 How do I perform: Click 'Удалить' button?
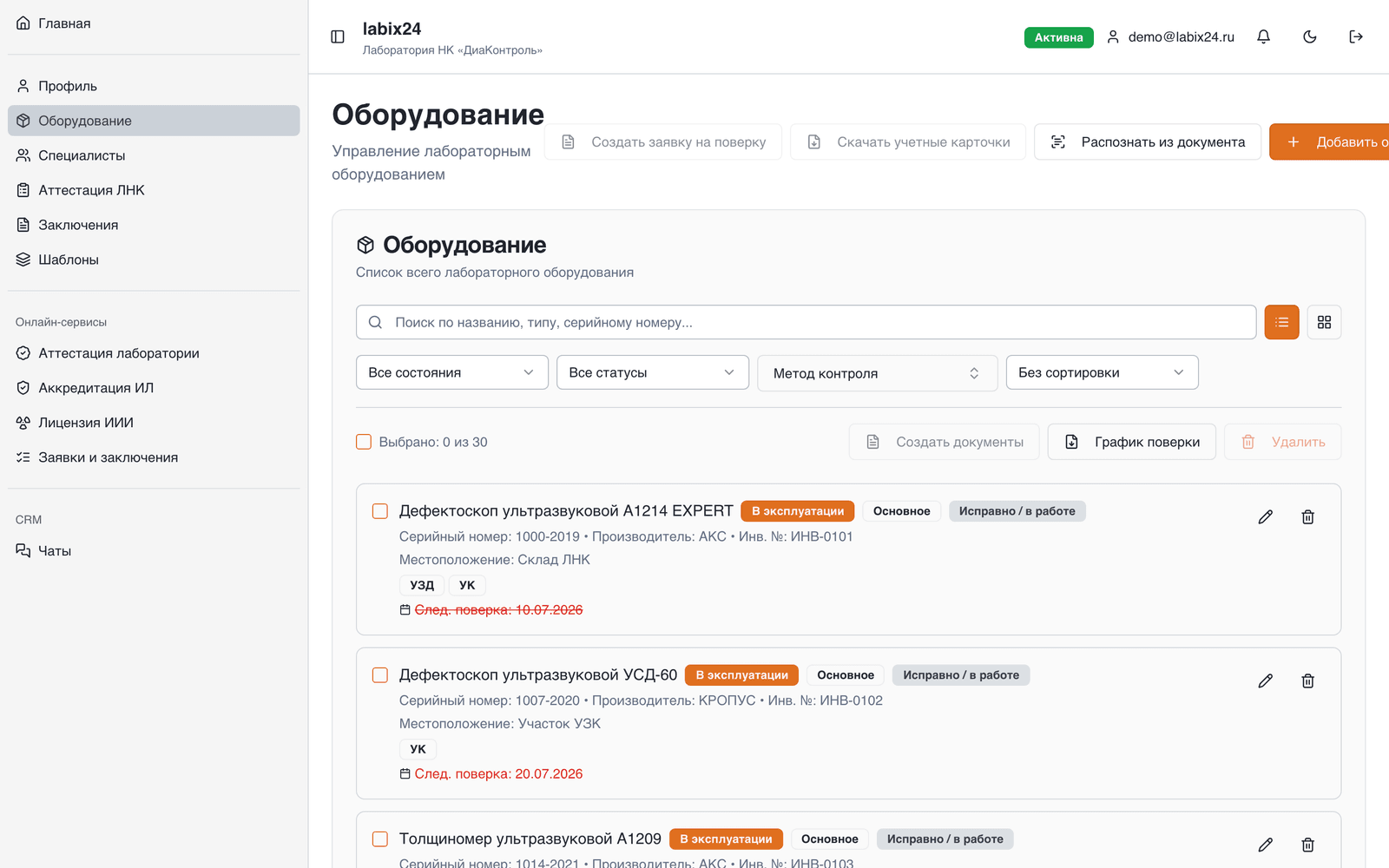pyautogui.click(x=1283, y=442)
